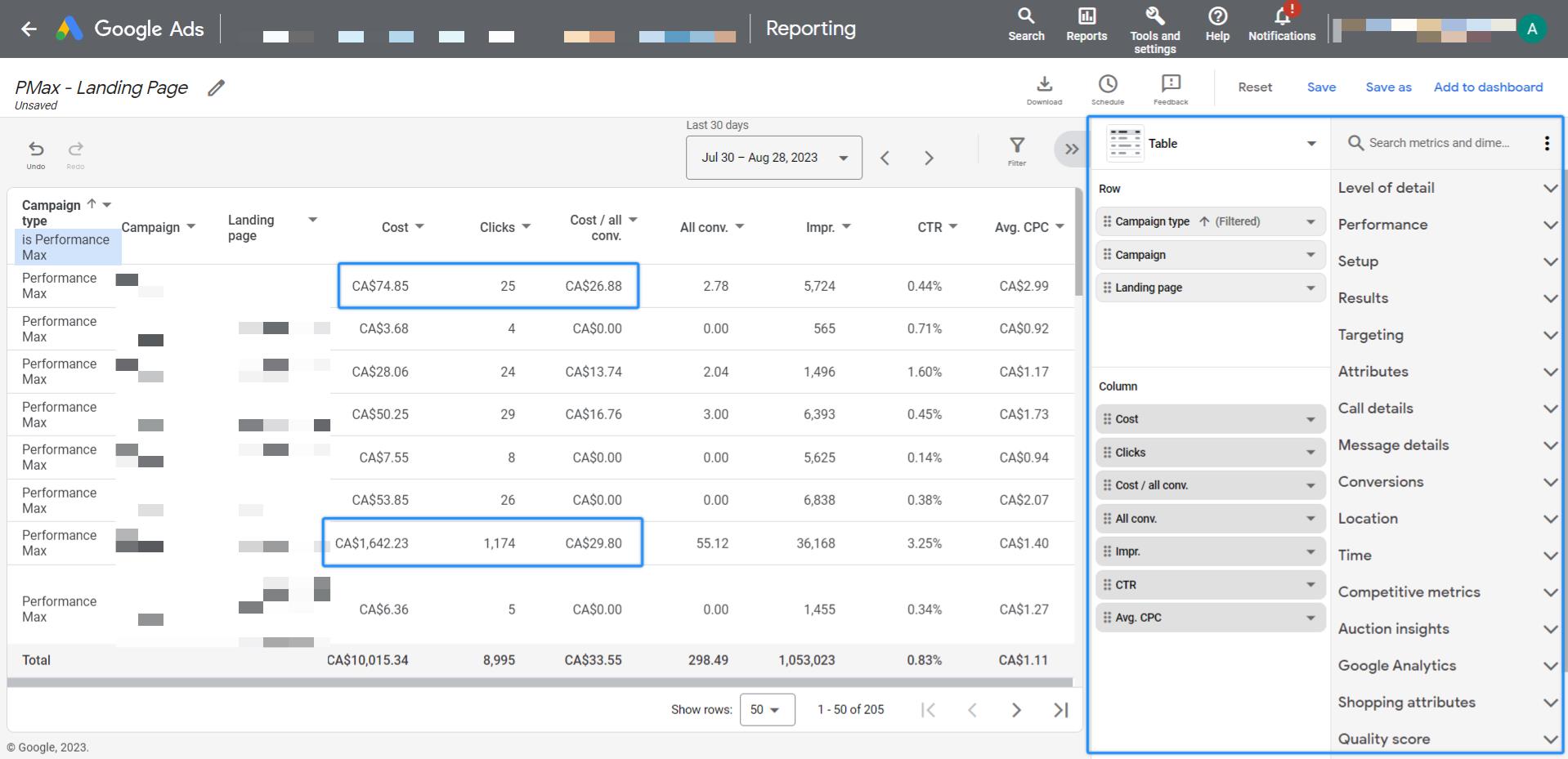Open the three-dot options in metrics panel
Screen dimensions: 1568x759
pyautogui.click(x=1547, y=143)
